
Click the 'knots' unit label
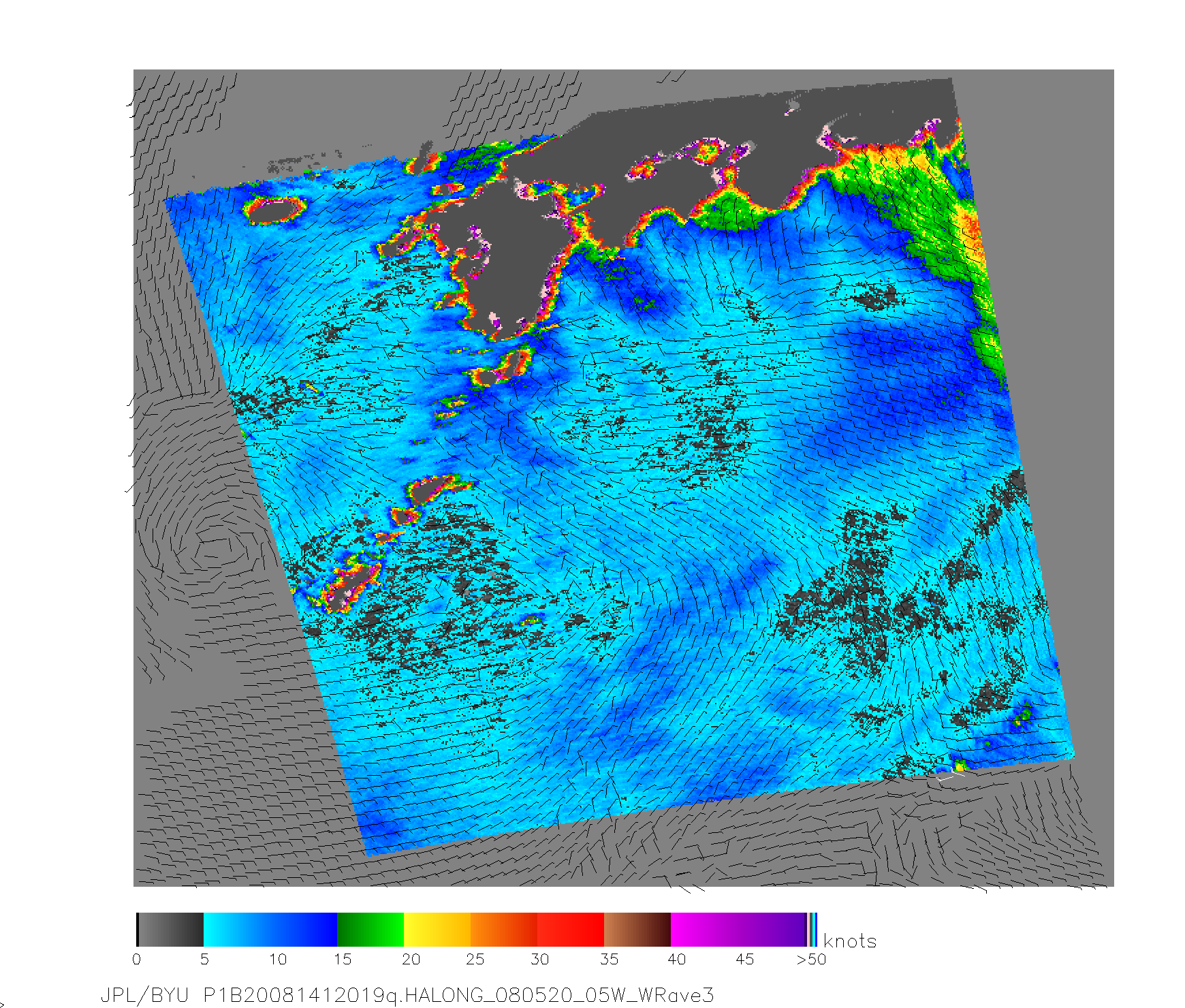[850, 941]
